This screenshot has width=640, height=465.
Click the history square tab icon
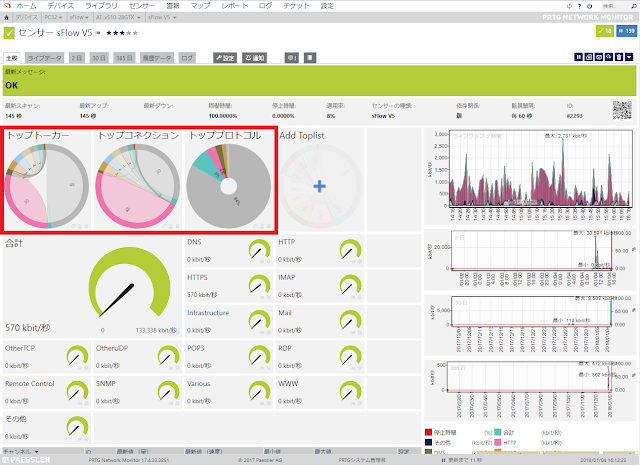(310, 58)
